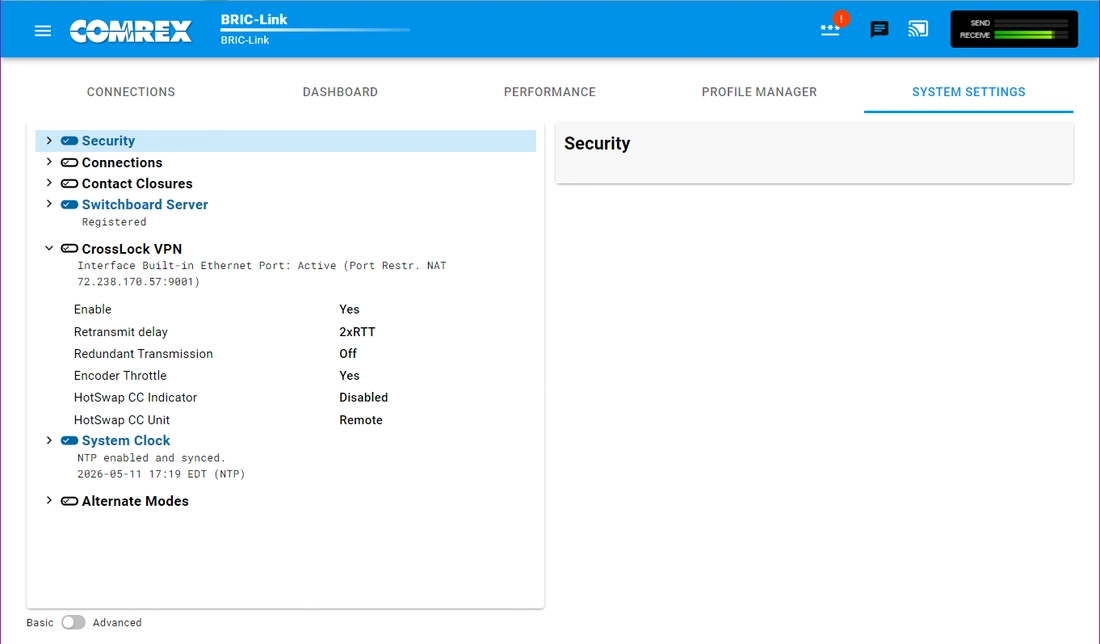Screen dimensions: 1100x644
Task: Select the Connections tree item label
Action: pyautogui.click(x=122, y=163)
